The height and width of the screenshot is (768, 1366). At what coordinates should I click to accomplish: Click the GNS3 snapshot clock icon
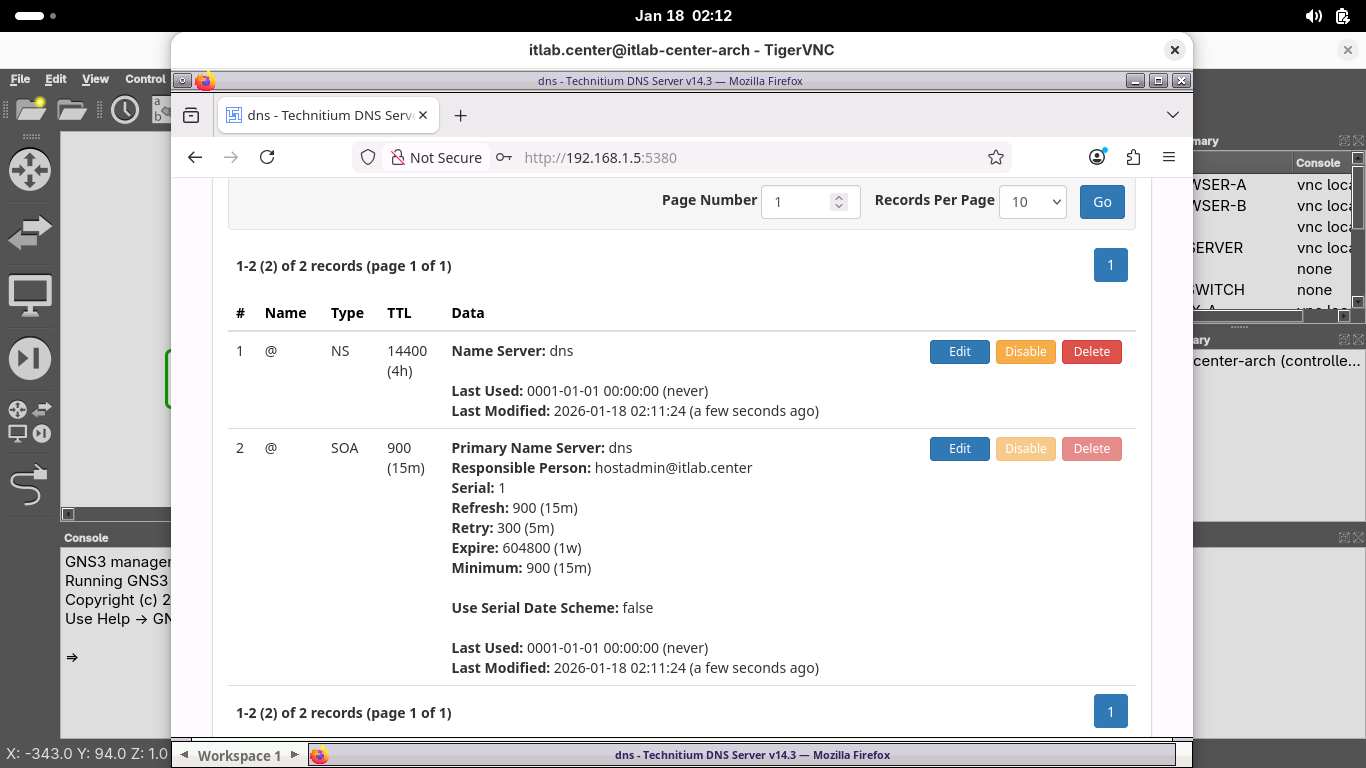tap(125, 110)
